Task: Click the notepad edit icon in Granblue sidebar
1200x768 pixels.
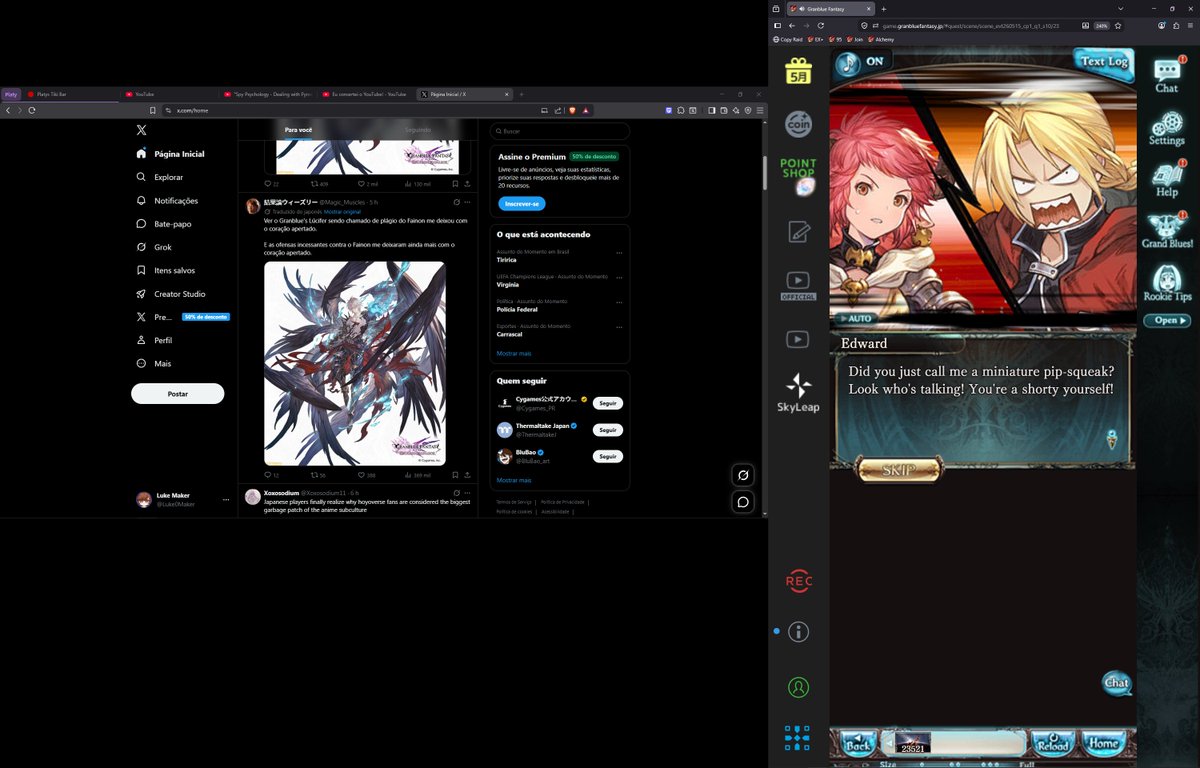Action: (798, 231)
